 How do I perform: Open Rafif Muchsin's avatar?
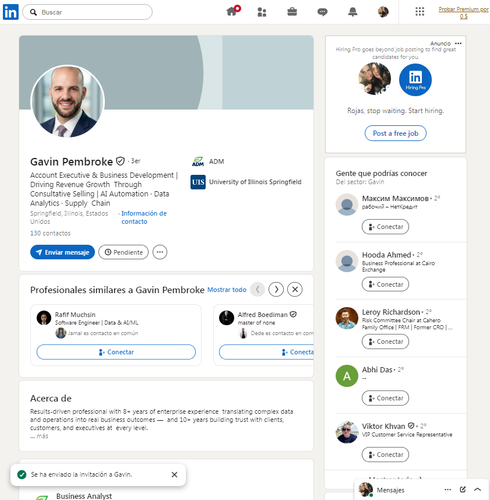(x=44, y=318)
